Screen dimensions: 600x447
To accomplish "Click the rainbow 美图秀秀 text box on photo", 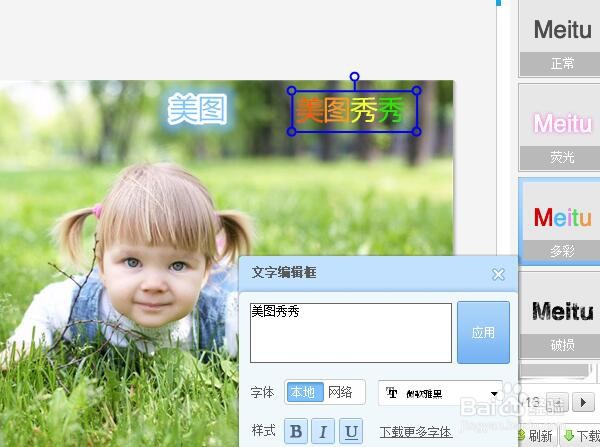I will 354,111.
